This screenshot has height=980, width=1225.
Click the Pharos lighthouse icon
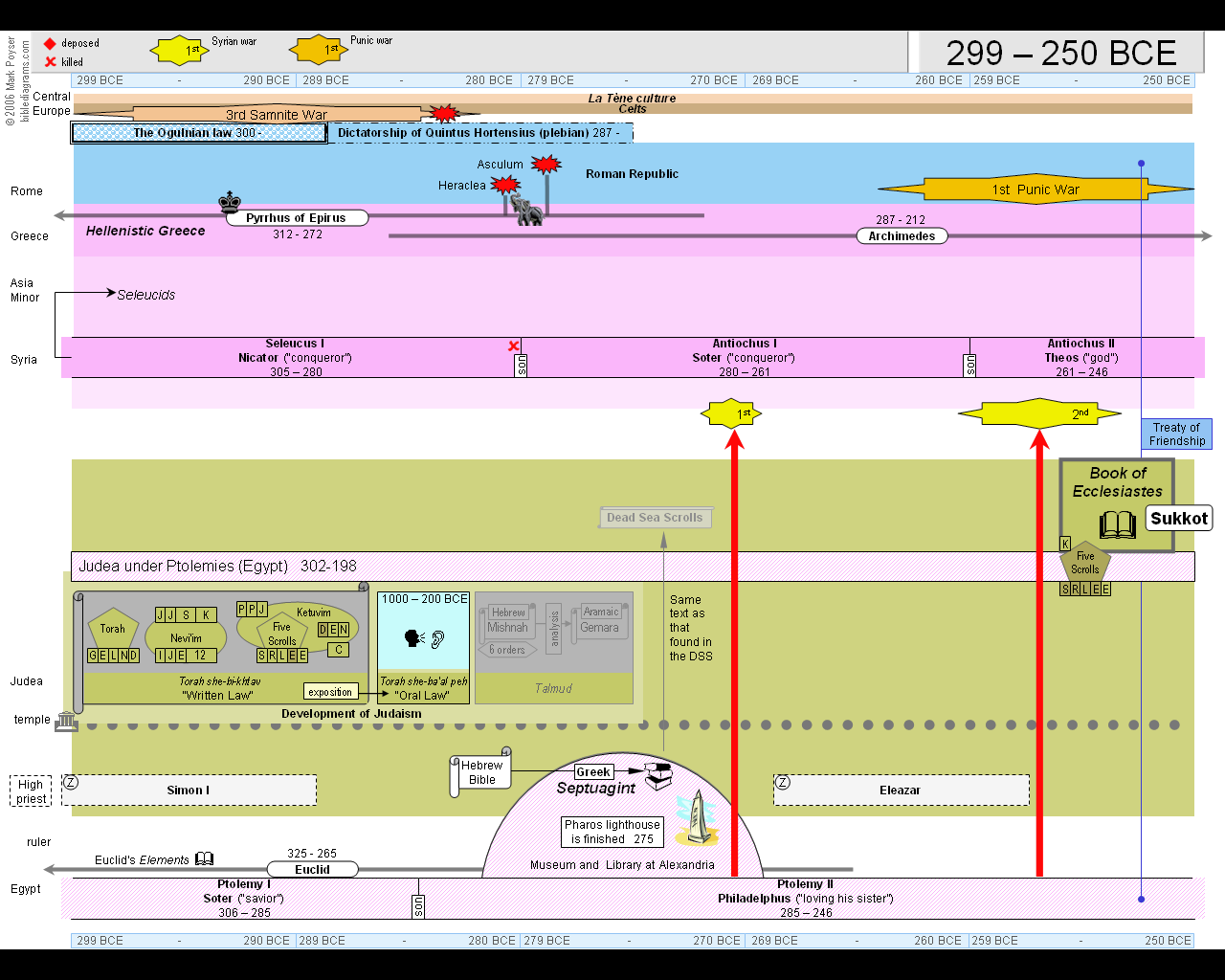coord(698,818)
